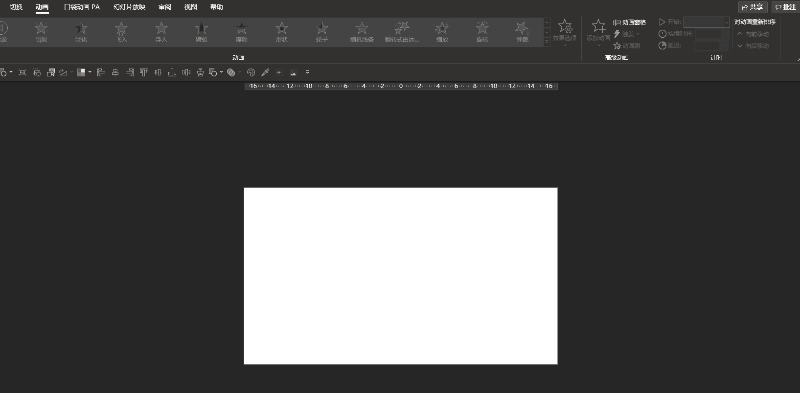Apply the Zoom animation effect
Screen dimensions: 800x393
442,32
